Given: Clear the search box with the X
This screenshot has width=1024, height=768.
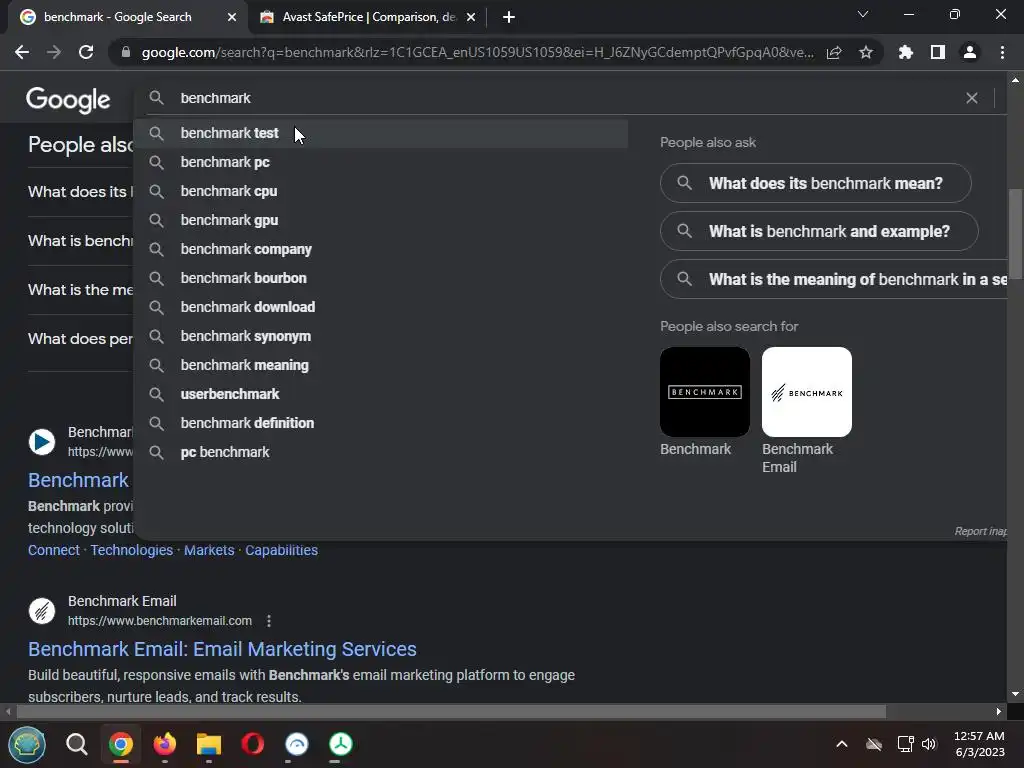Looking at the screenshot, I should point(972,98).
